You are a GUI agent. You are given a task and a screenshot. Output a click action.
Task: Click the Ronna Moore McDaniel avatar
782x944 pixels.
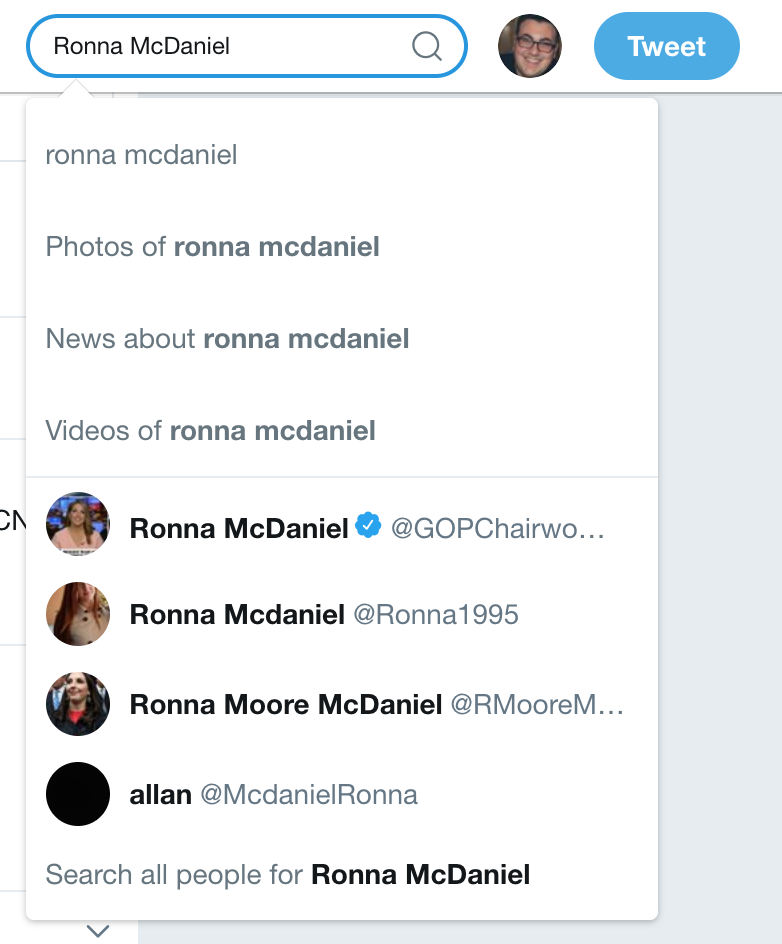[x=78, y=704]
